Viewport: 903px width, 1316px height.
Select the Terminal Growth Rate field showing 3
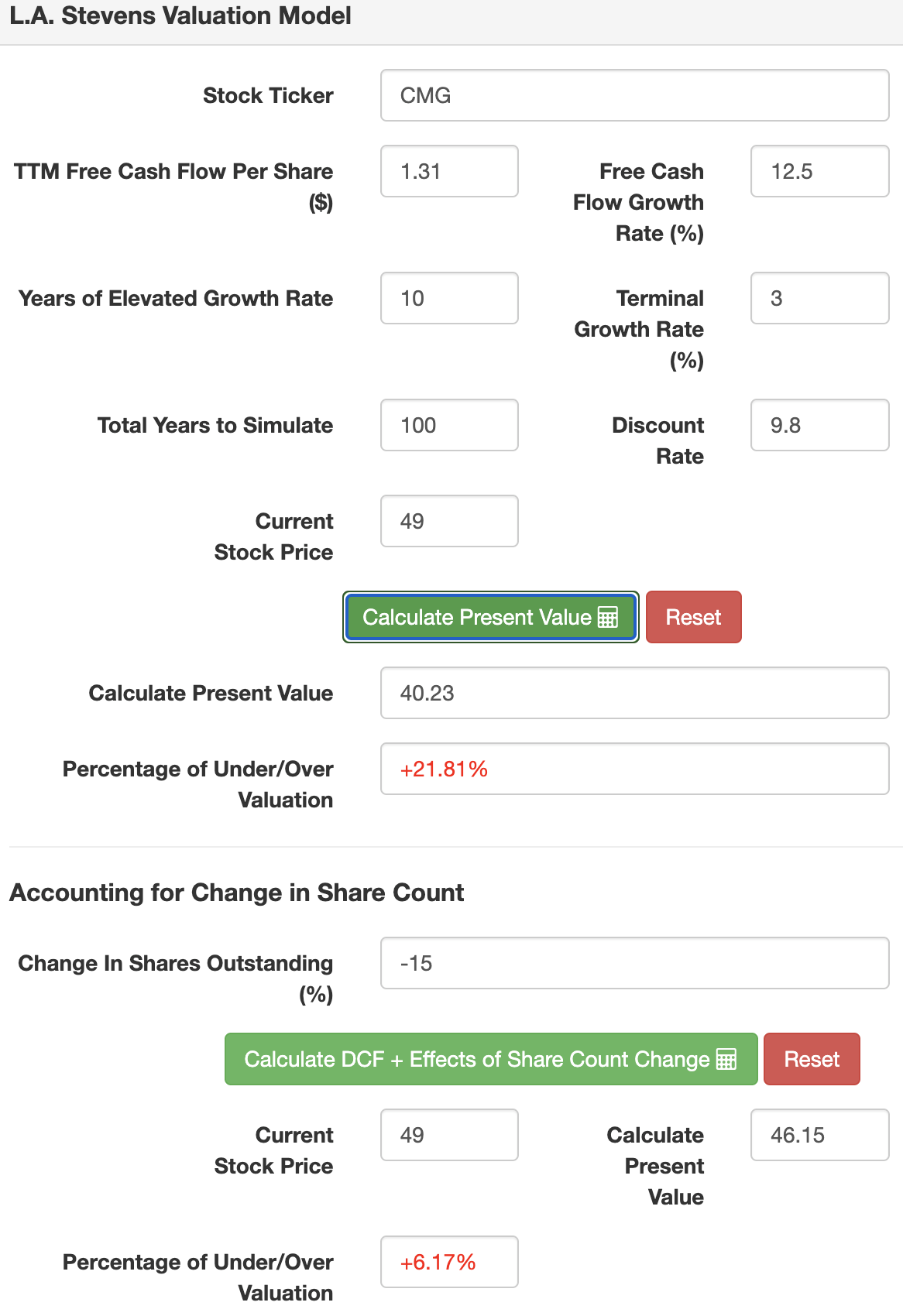click(819, 298)
